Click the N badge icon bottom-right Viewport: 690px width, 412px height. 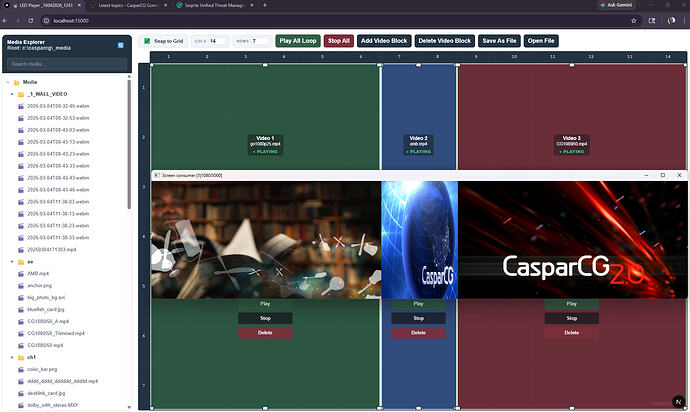tap(677, 399)
